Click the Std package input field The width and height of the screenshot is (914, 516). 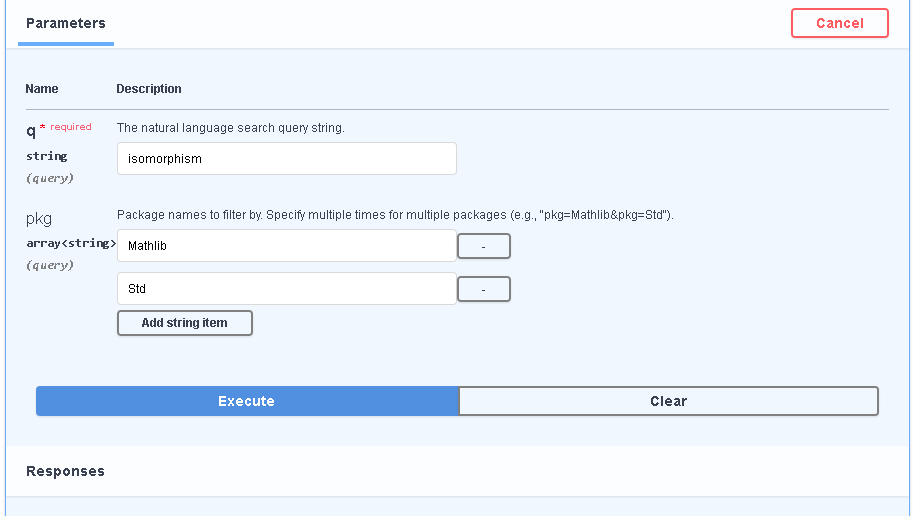pyautogui.click(x=286, y=289)
